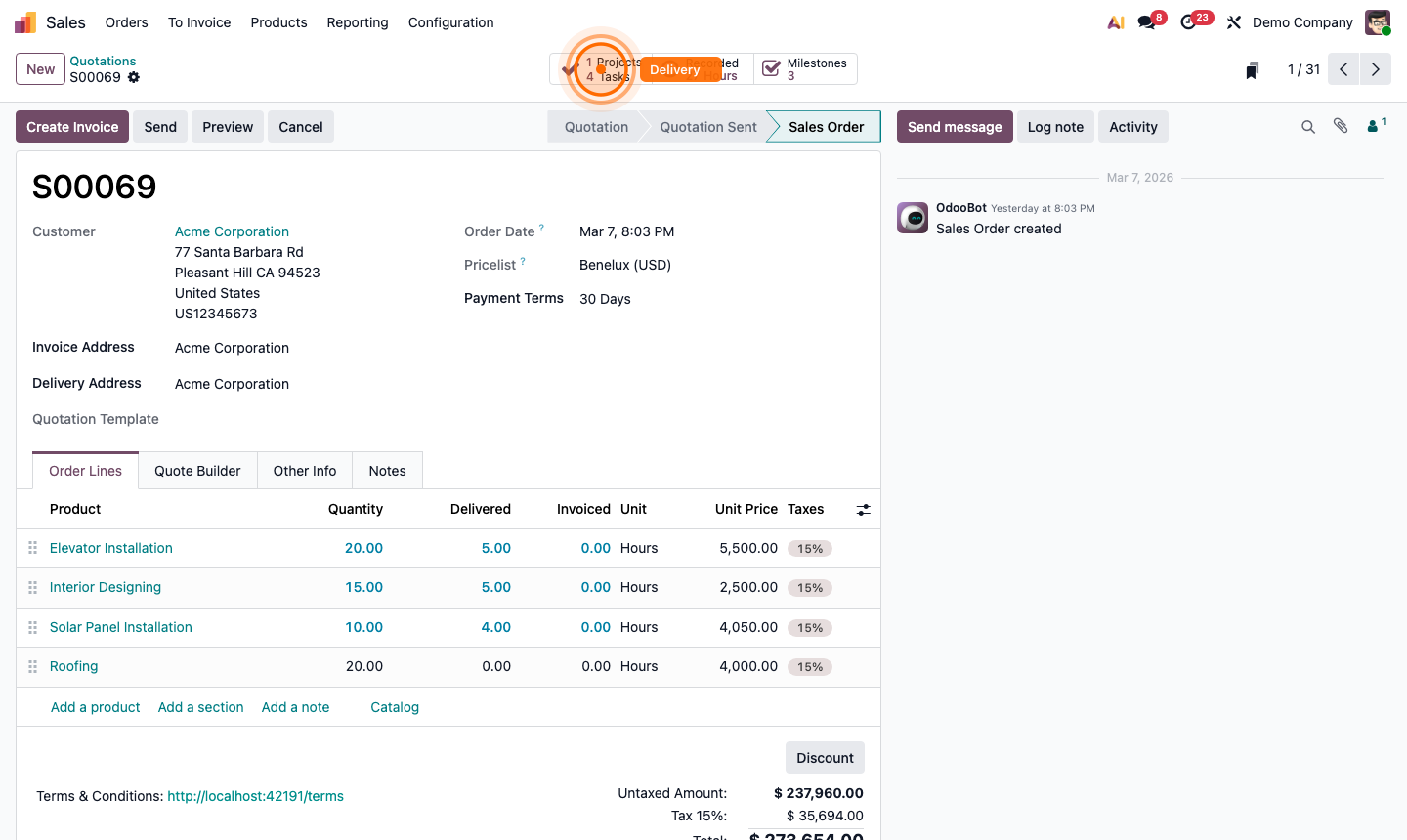Search messages in the chatter

click(x=1308, y=126)
